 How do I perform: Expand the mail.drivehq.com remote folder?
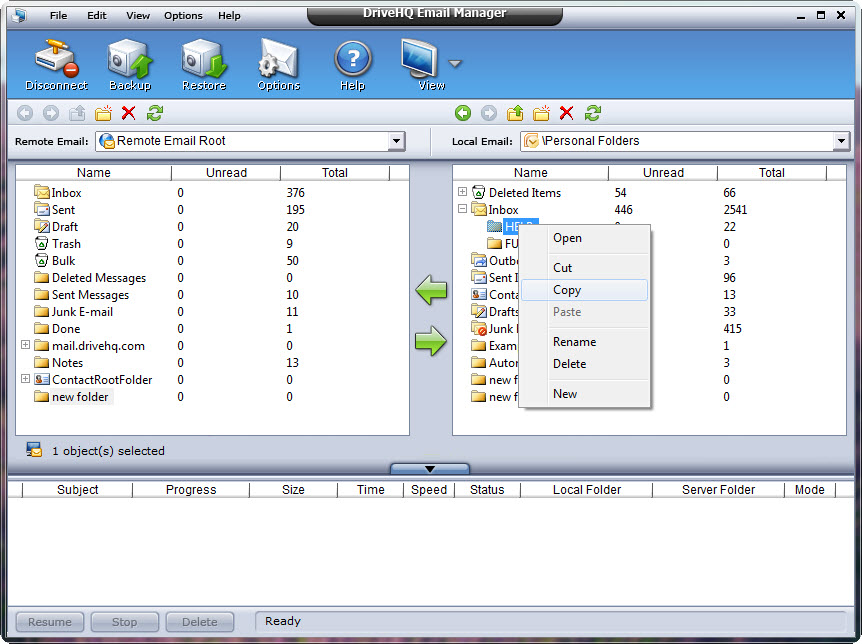click(x=25, y=345)
